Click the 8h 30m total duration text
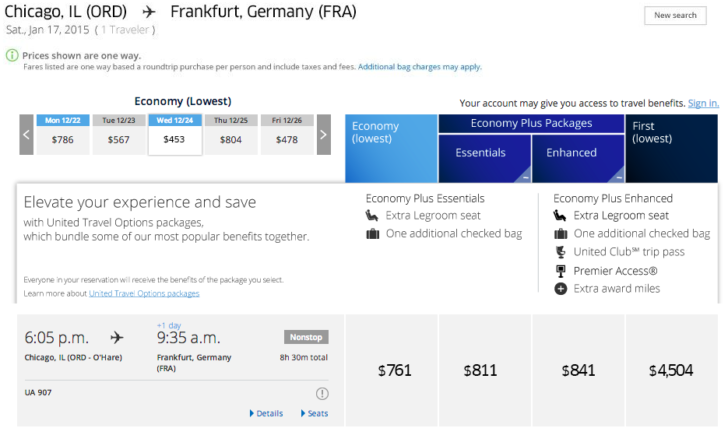728x428 pixels. point(304,357)
